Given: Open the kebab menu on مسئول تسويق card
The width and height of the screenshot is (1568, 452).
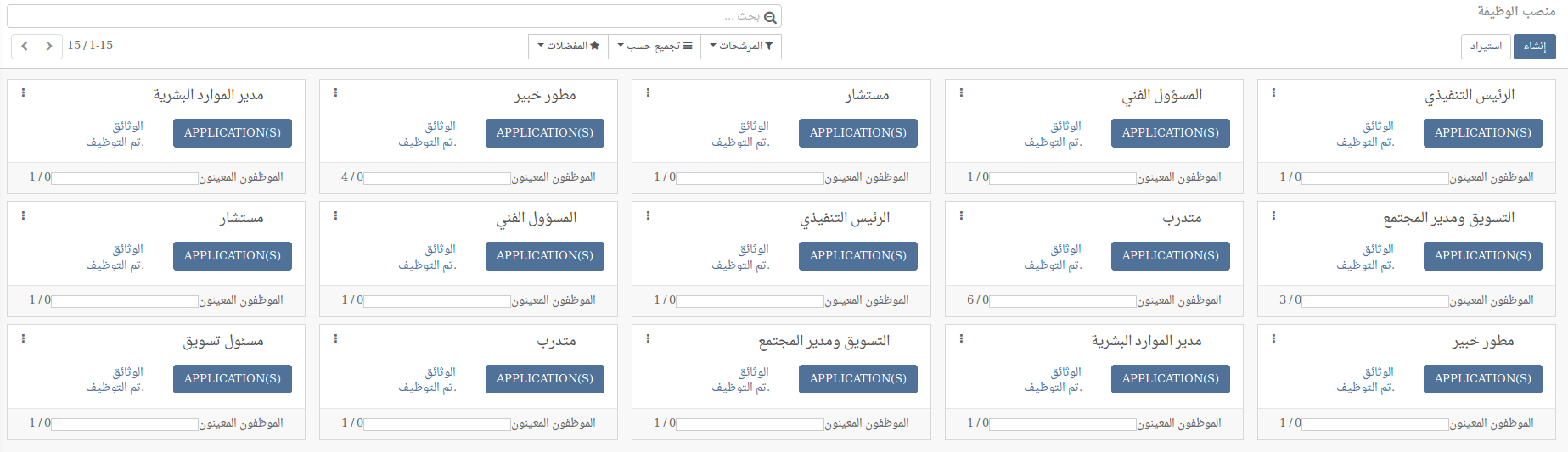Looking at the screenshot, I should coord(23,338).
